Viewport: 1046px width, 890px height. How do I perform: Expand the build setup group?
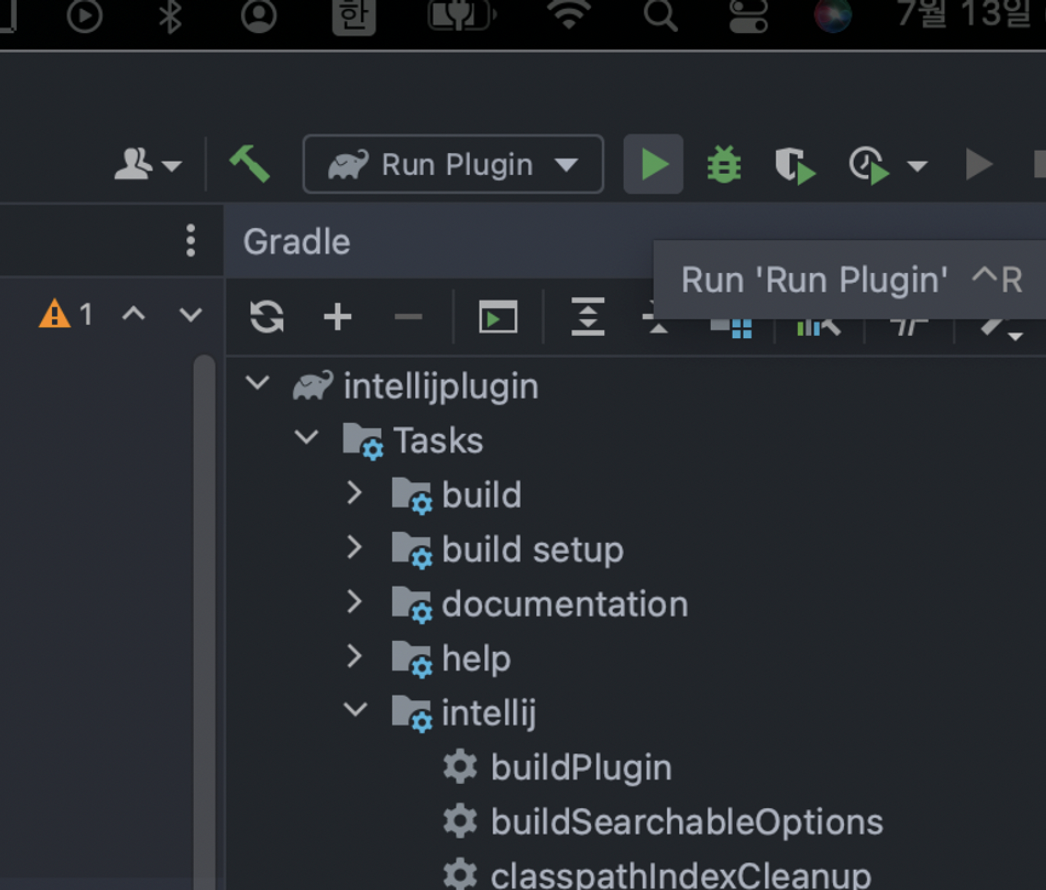click(x=354, y=548)
